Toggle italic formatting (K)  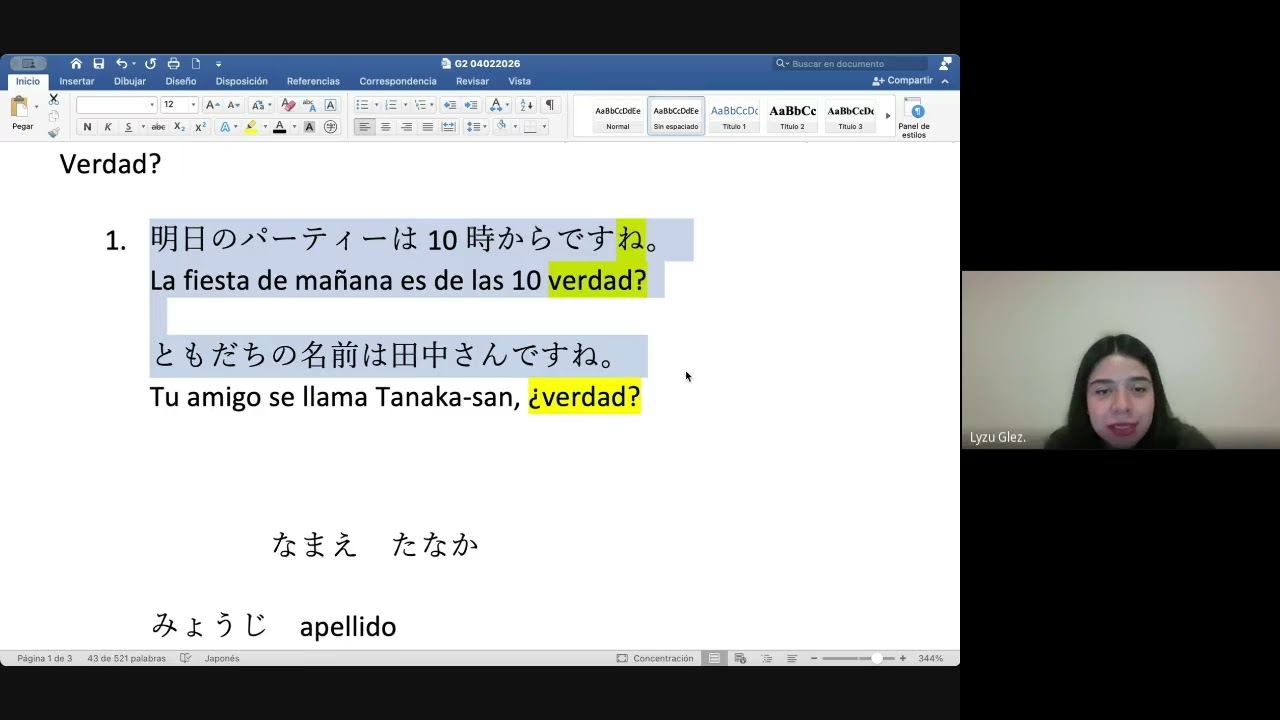108,127
